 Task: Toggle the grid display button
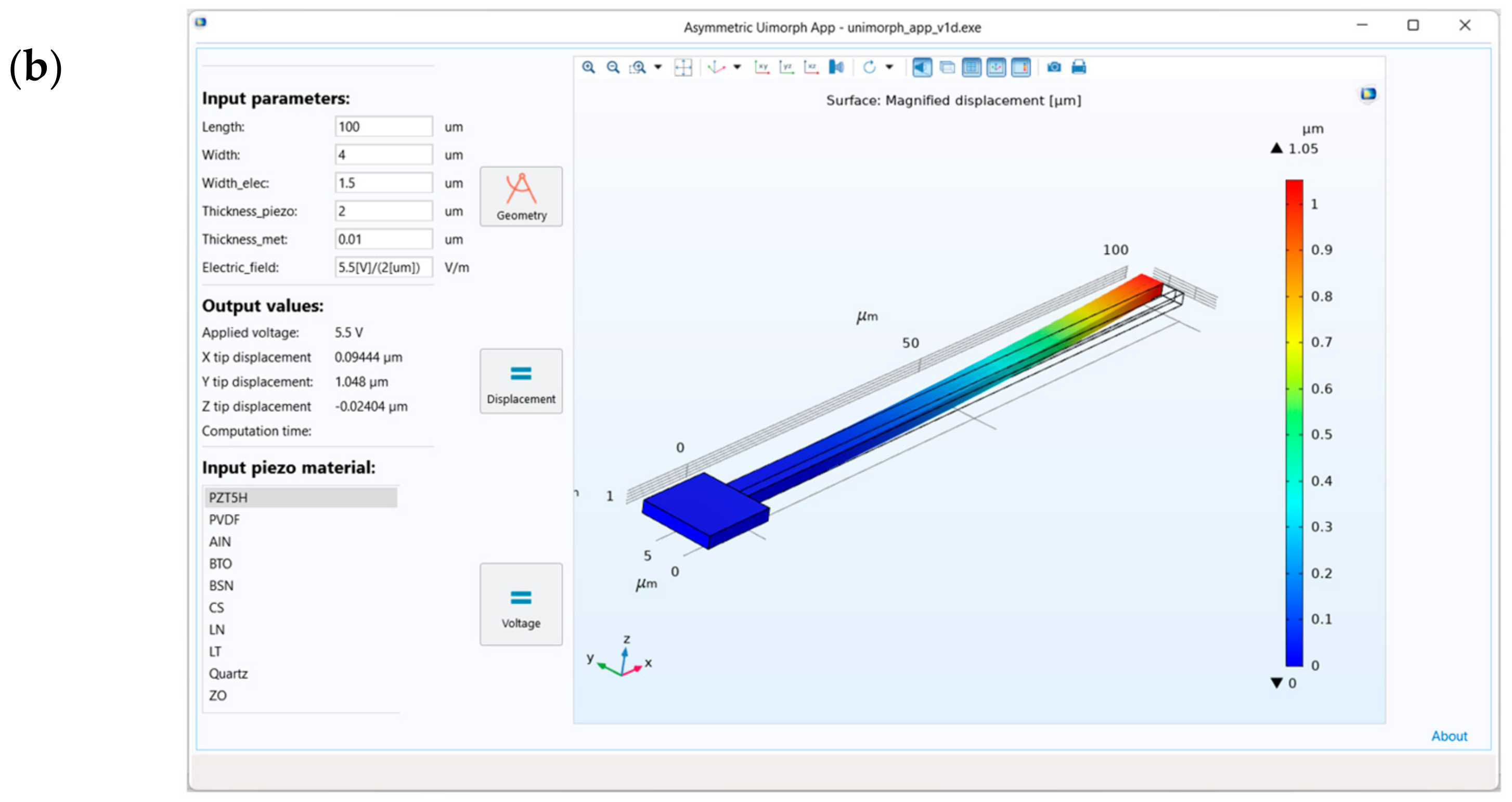tap(972, 68)
